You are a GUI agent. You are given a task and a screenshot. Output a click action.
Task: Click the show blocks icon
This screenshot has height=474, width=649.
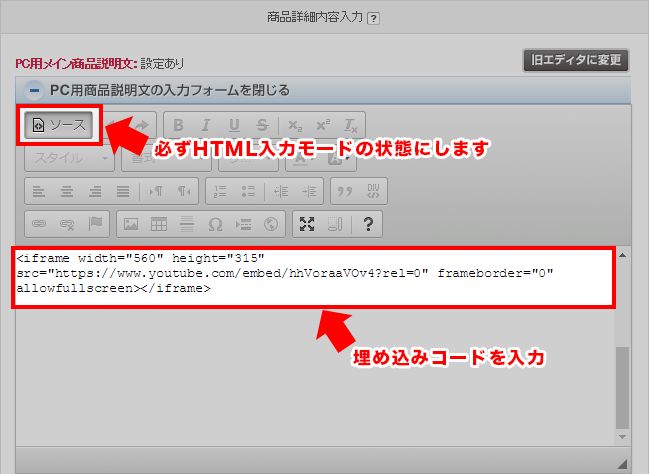(x=334, y=224)
